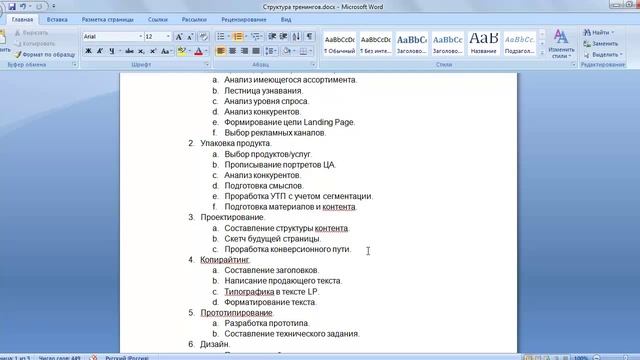The image size is (640, 360).
Task: Apply the yellow text highlight color
Action: [182, 51]
